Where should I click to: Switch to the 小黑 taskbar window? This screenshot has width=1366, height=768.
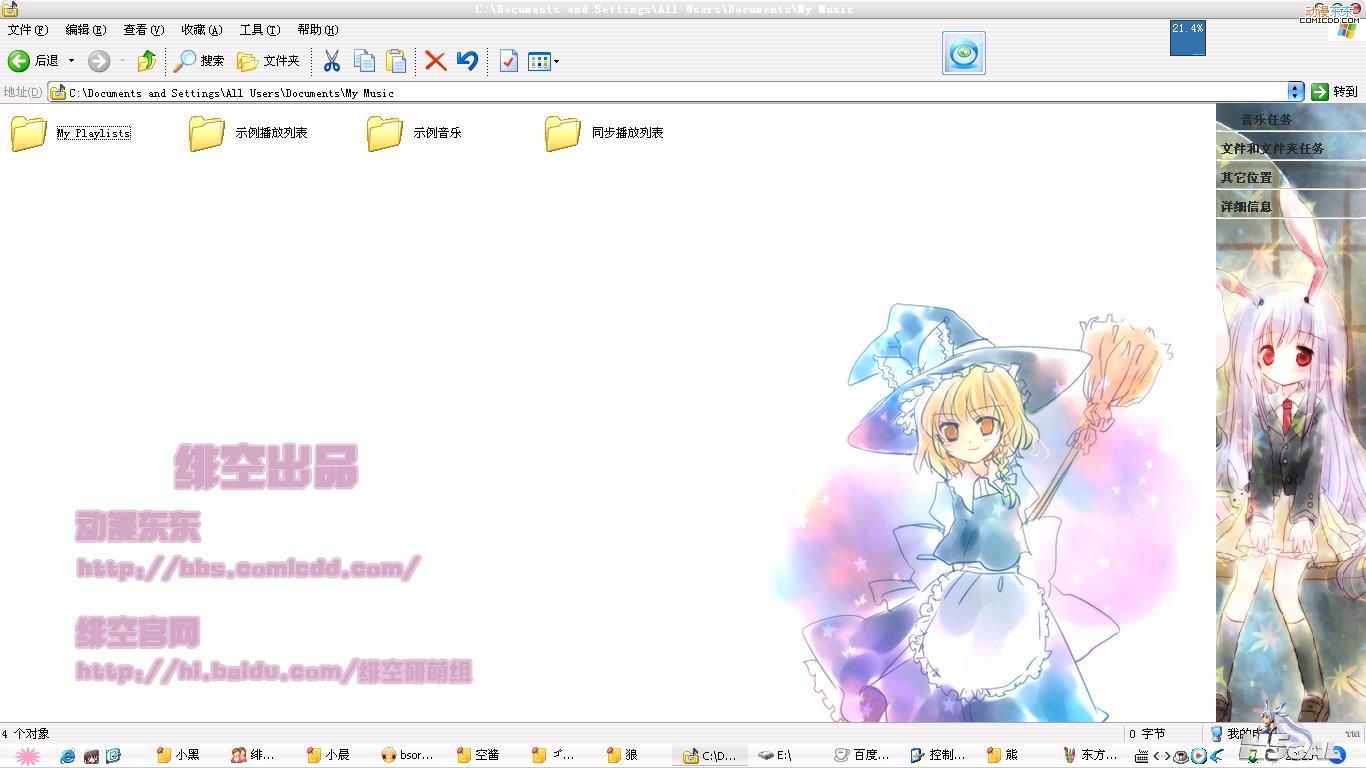[x=178, y=756]
